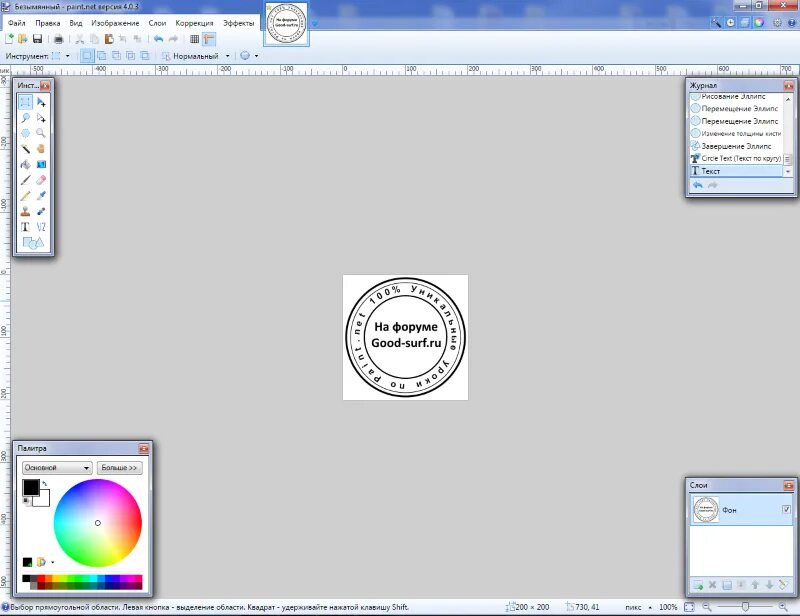Select the Shapes tool
The height and width of the screenshot is (616, 800).
coord(33,243)
